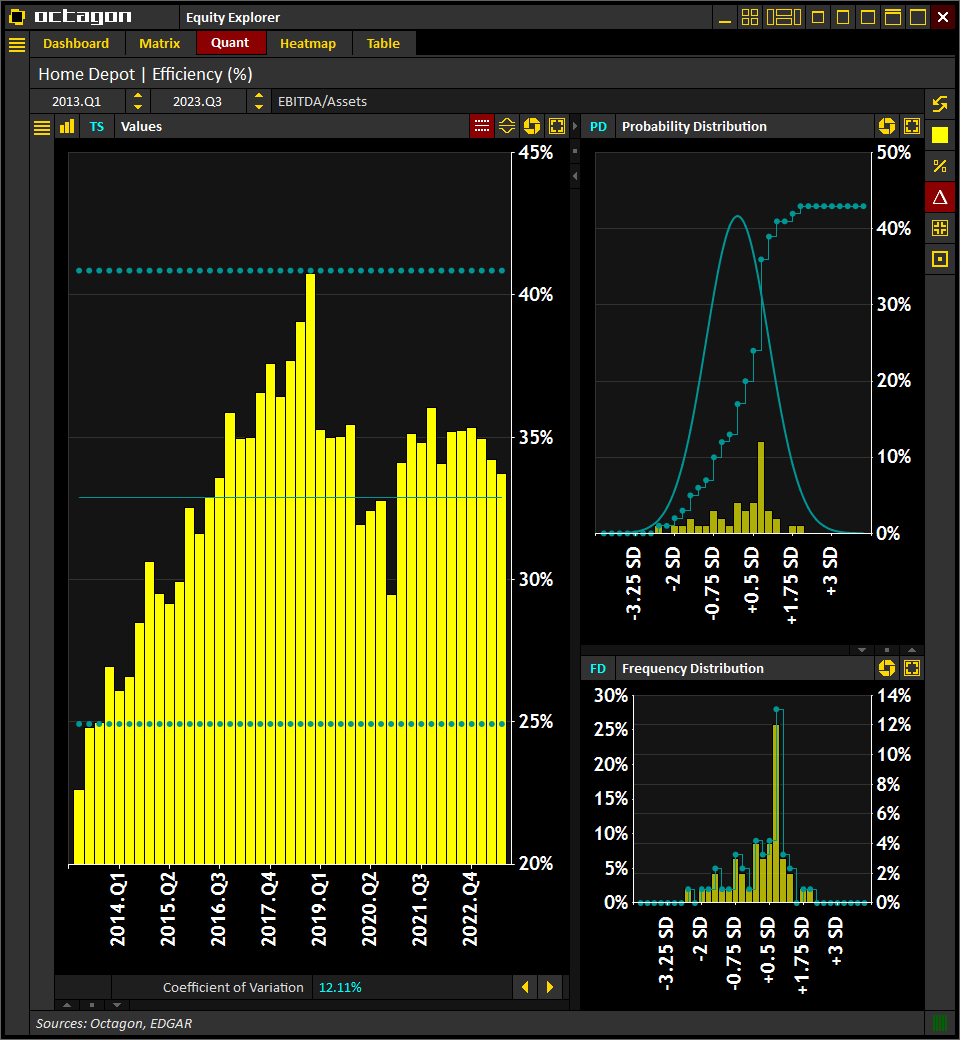Click the down triangle above Frequency Distribution
This screenshot has height=1040, width=960.
click(862, 650)
